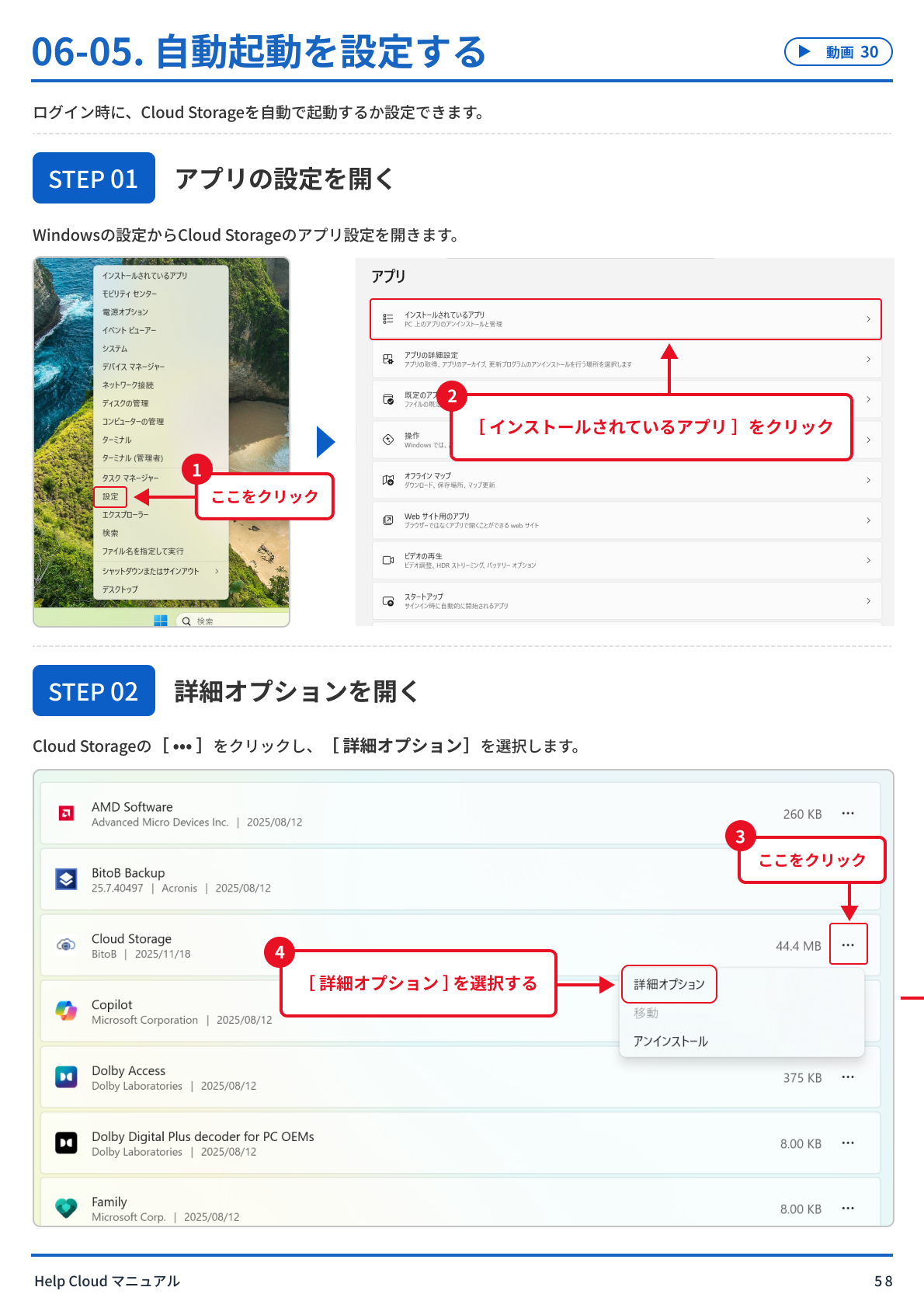Click the 375 KB size value
924x1308 pixels.
coord(802,1078)
